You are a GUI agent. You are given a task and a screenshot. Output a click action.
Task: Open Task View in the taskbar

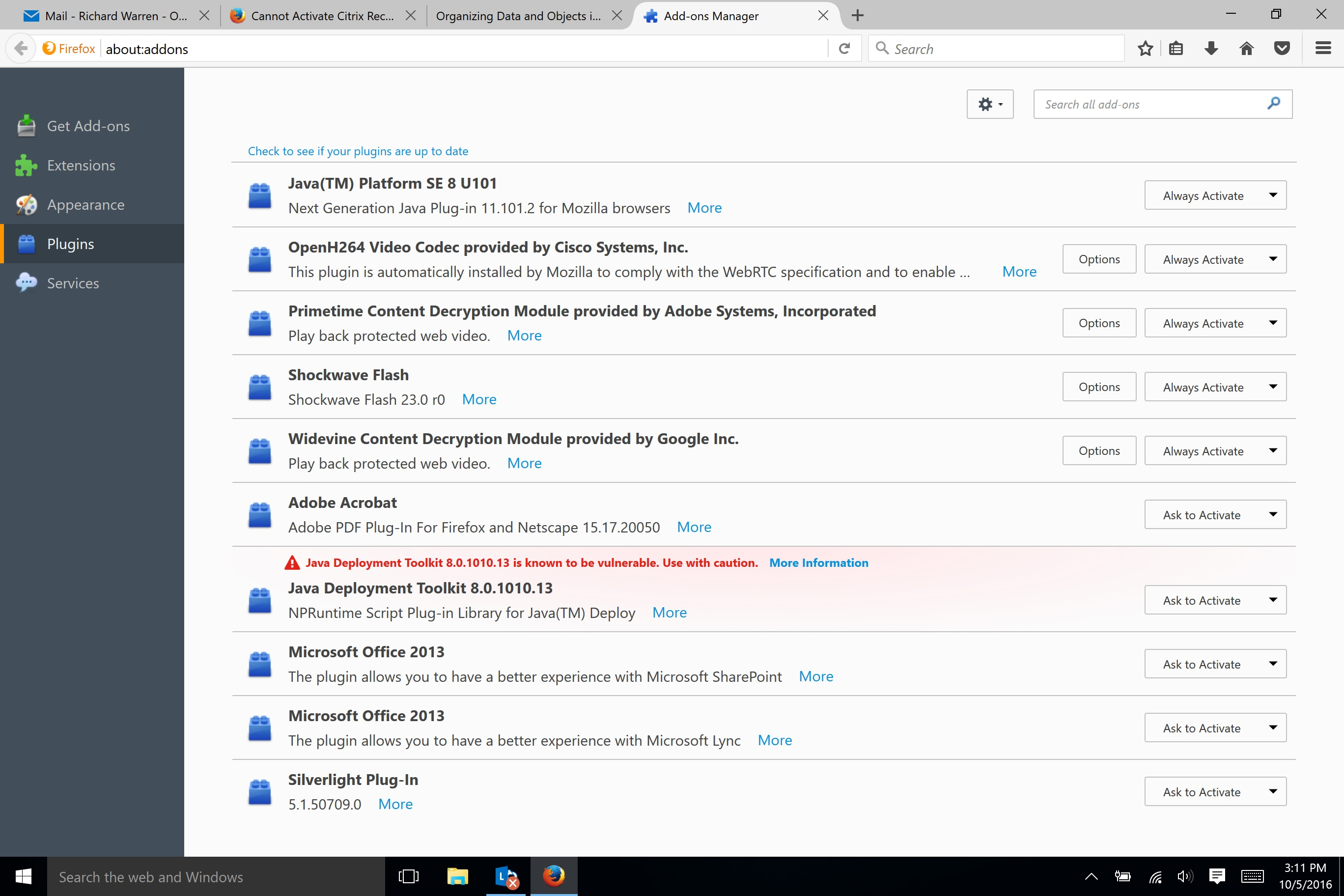click(x=408, y=876)
